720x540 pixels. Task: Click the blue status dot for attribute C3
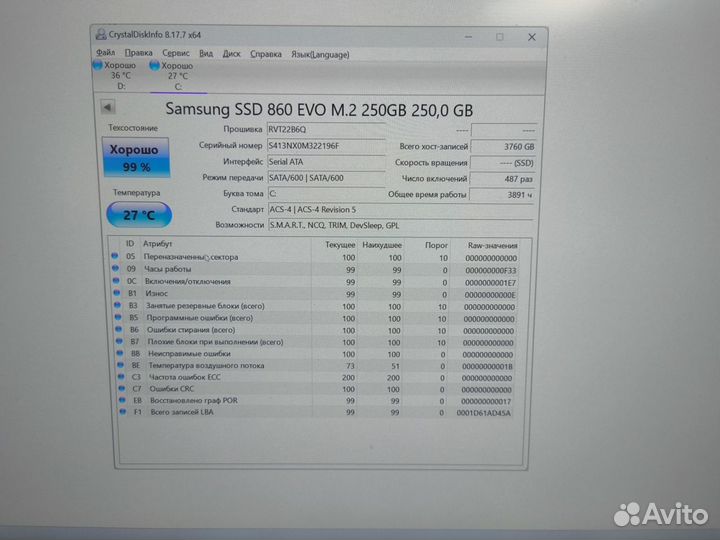tap(121, 377)
